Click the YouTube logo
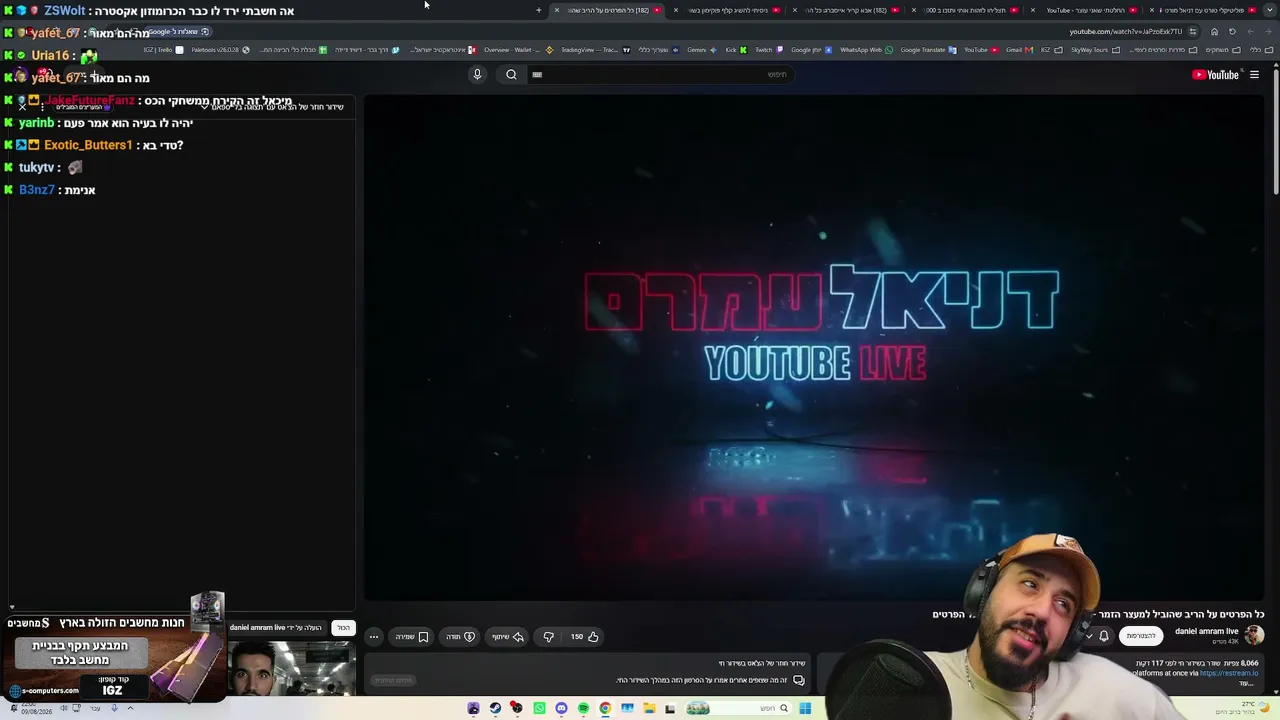 pyautogui.click(x=1215, y=75)
